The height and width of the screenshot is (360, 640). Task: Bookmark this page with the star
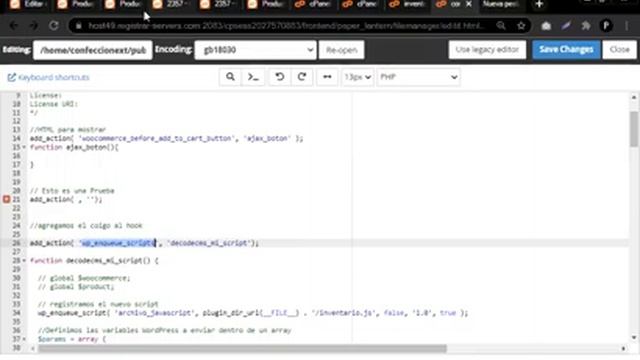click(521, 26)
